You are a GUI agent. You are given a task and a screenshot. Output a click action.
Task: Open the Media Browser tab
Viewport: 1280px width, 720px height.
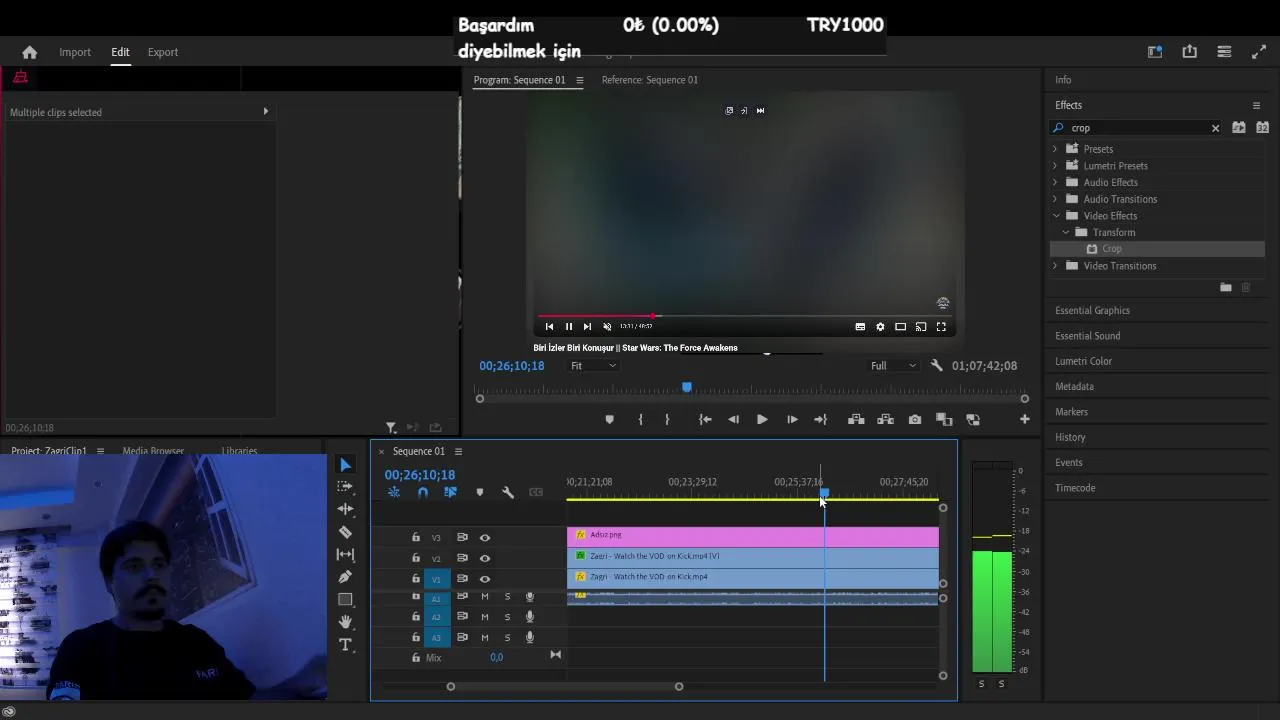[x=153, y=451]
